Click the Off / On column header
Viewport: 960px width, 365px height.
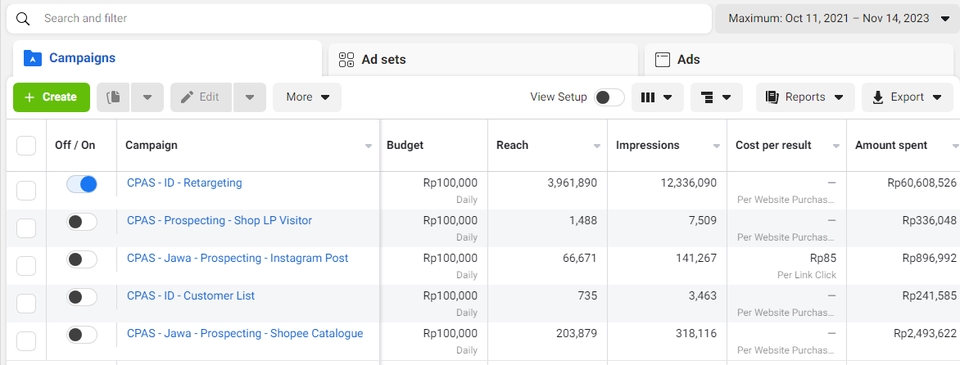click(75, 146)
